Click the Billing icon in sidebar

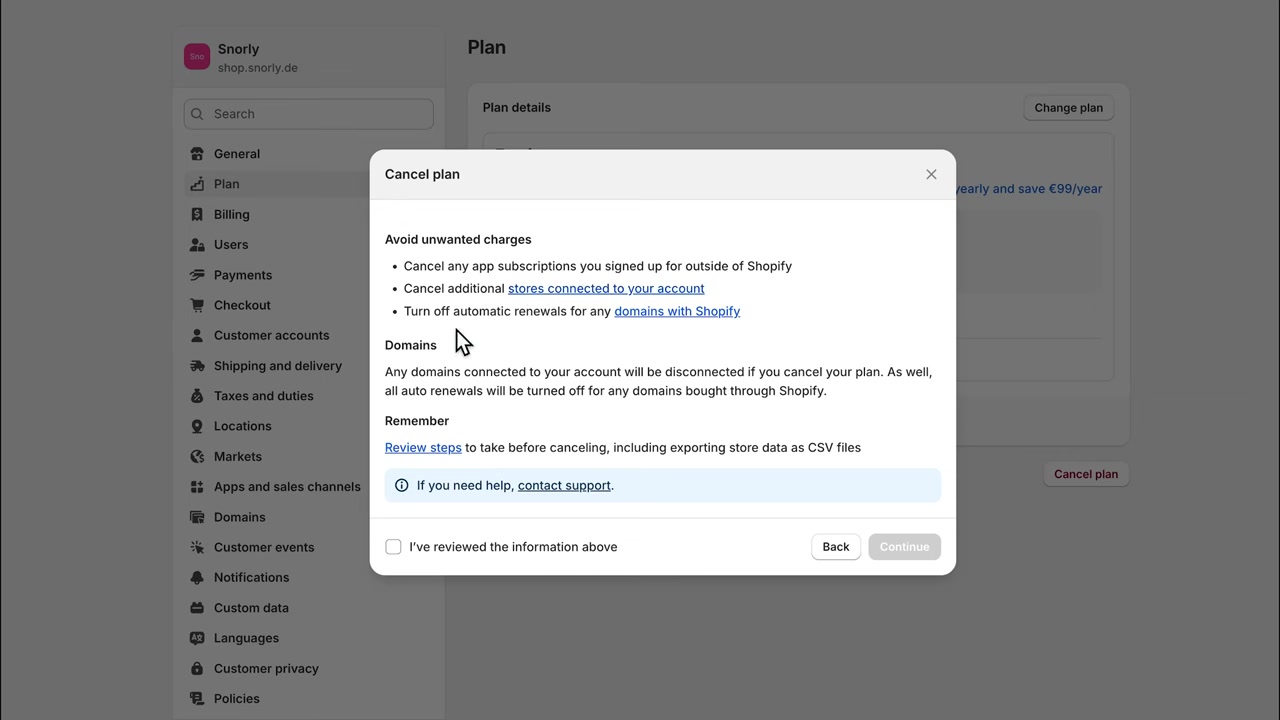pos(197,214)
